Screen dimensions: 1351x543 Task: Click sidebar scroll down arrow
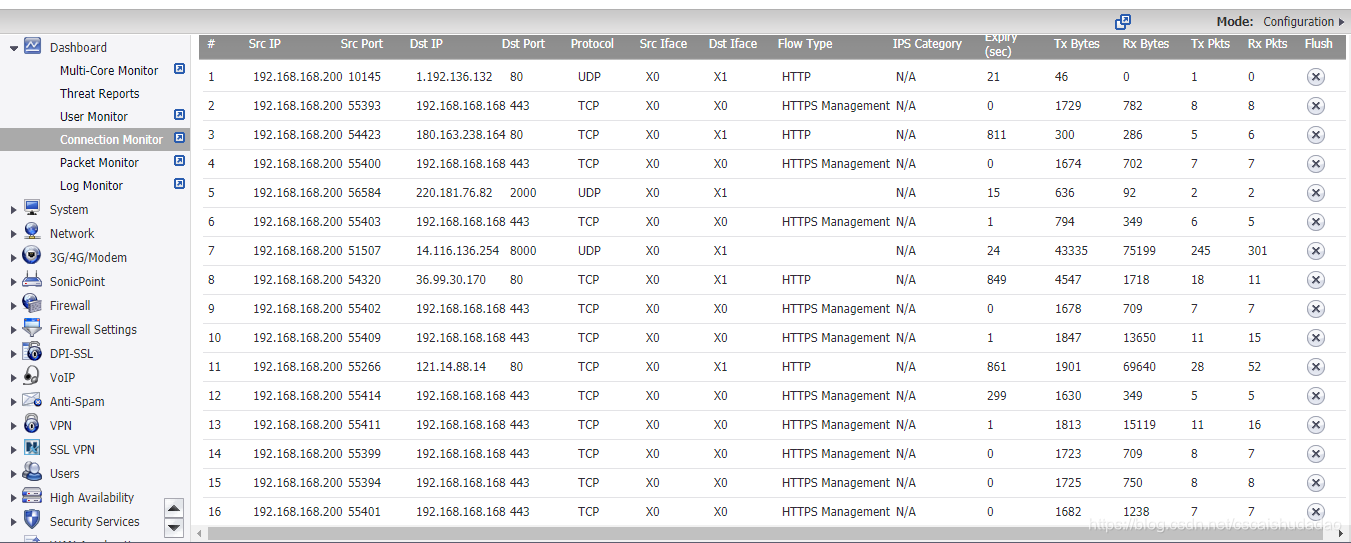coord(174,527)
